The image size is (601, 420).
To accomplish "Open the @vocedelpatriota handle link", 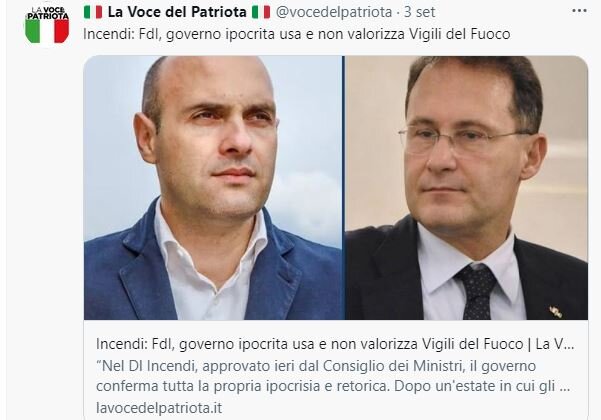I will 334,12.
